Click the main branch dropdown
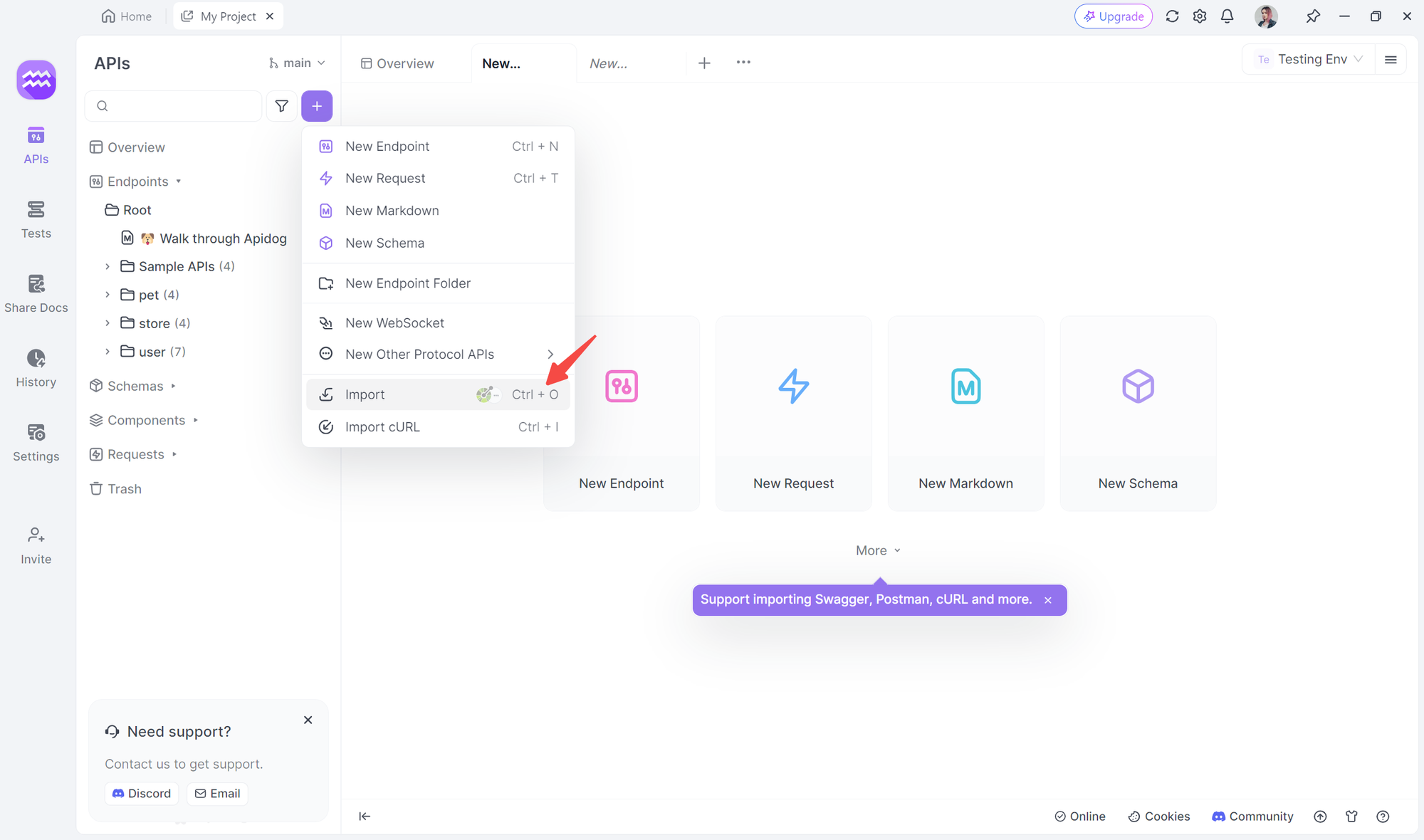The image size is (1424, 840). coord(296,62)
